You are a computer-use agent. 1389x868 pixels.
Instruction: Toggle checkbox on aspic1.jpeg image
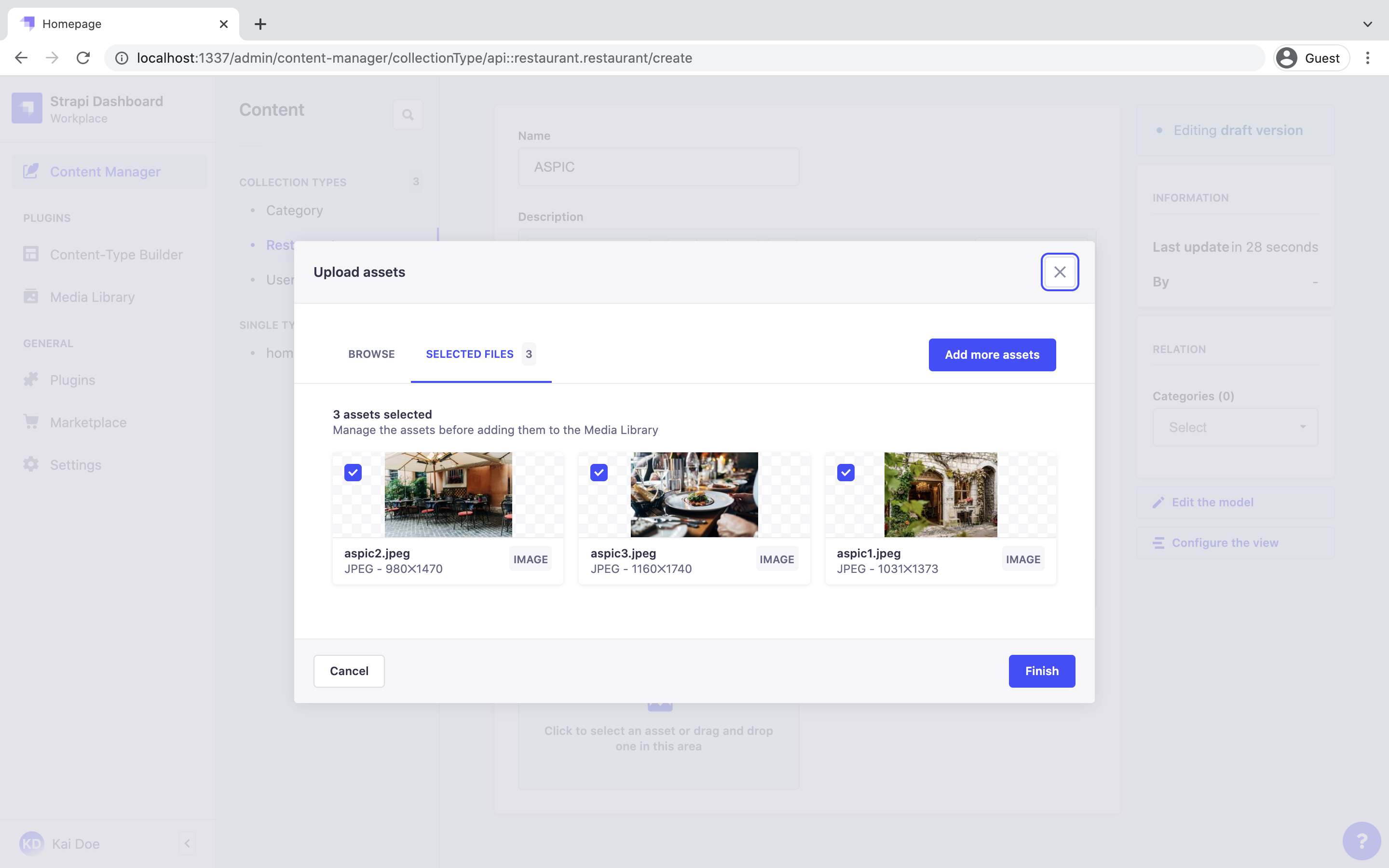point(845,472)
